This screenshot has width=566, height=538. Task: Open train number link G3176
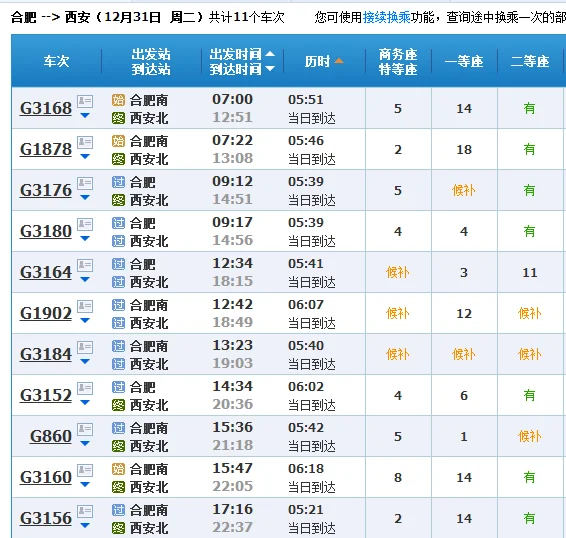tap(46, 190)
